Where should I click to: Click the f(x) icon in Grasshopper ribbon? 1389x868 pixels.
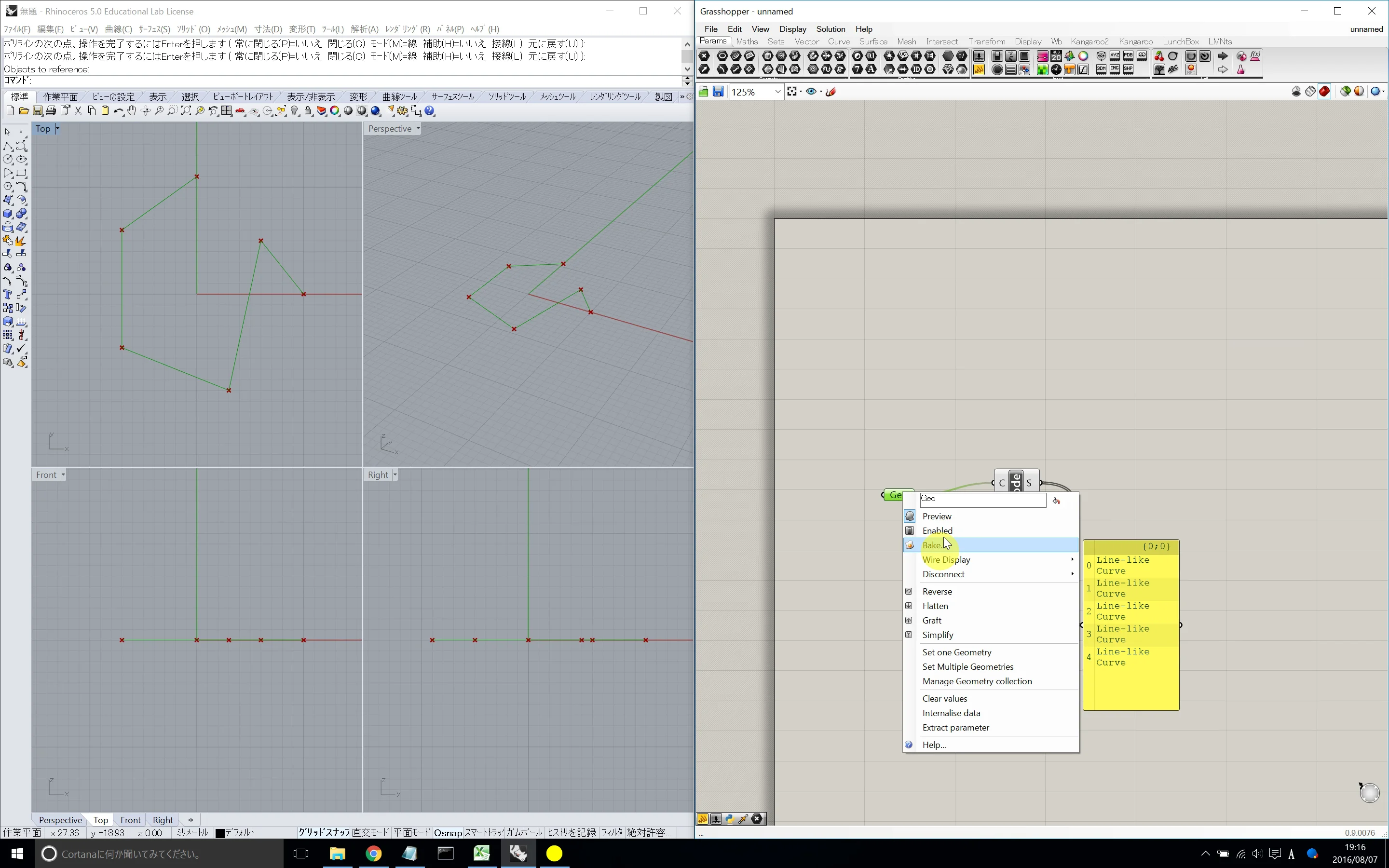pos(1255,55)
